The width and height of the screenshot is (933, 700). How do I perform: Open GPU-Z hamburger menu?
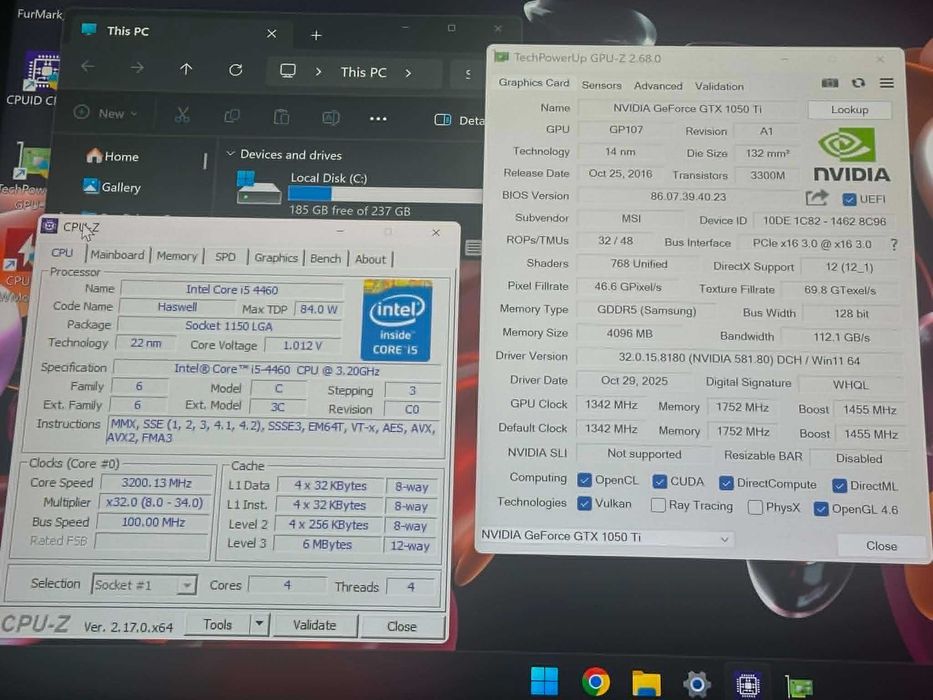point(887,83)
